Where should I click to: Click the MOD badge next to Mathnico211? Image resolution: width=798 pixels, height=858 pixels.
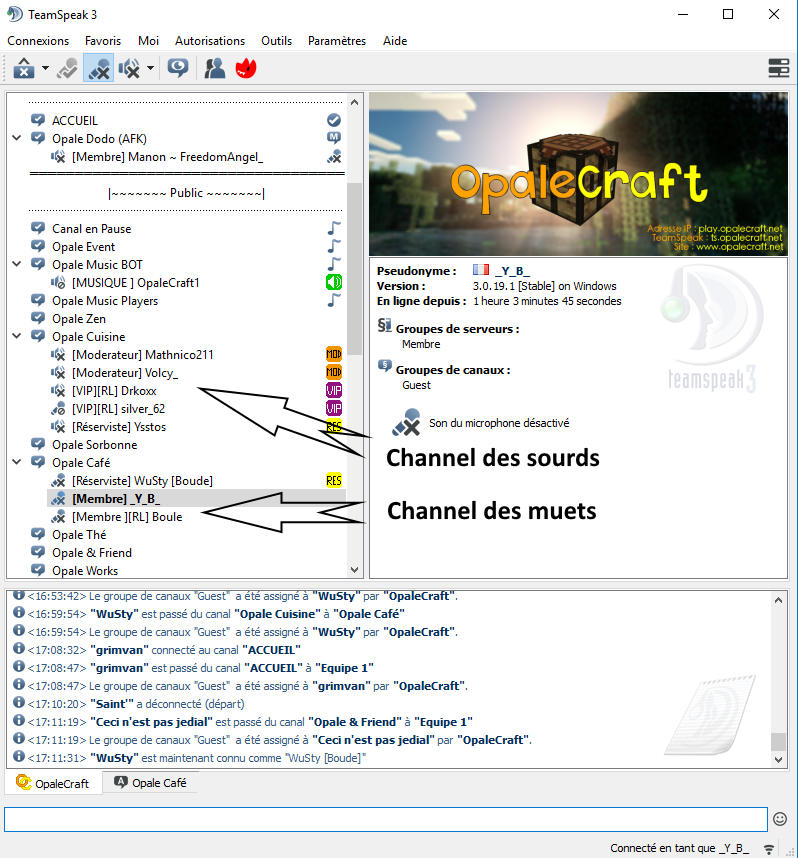point(334,355)
